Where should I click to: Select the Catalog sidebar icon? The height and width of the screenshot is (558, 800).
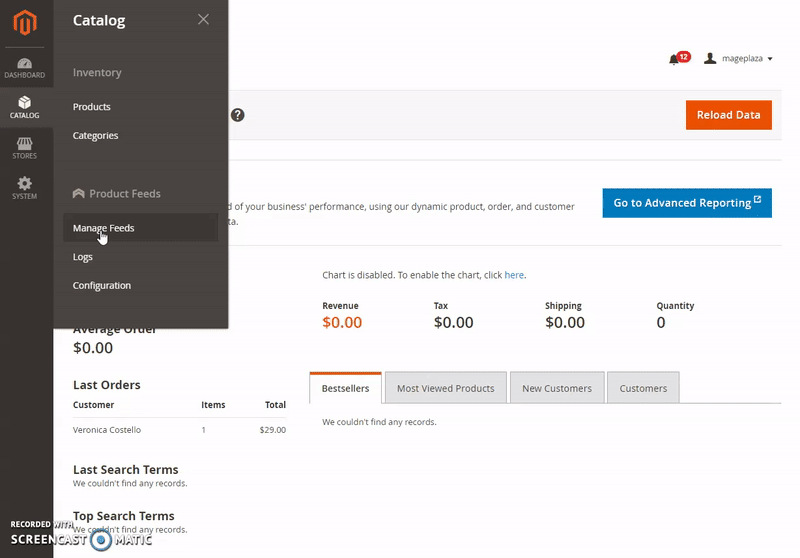click(x=25, y=108)
